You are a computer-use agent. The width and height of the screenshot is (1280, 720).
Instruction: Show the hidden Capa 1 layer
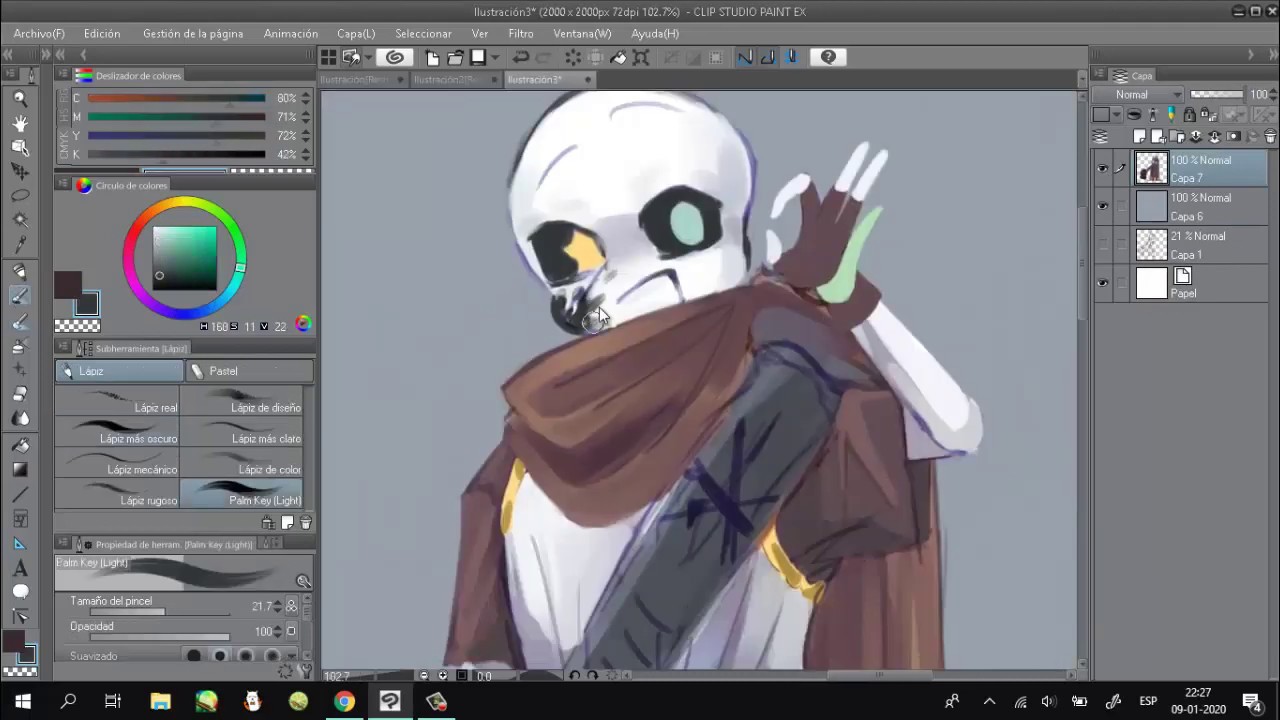[1102, 245]
